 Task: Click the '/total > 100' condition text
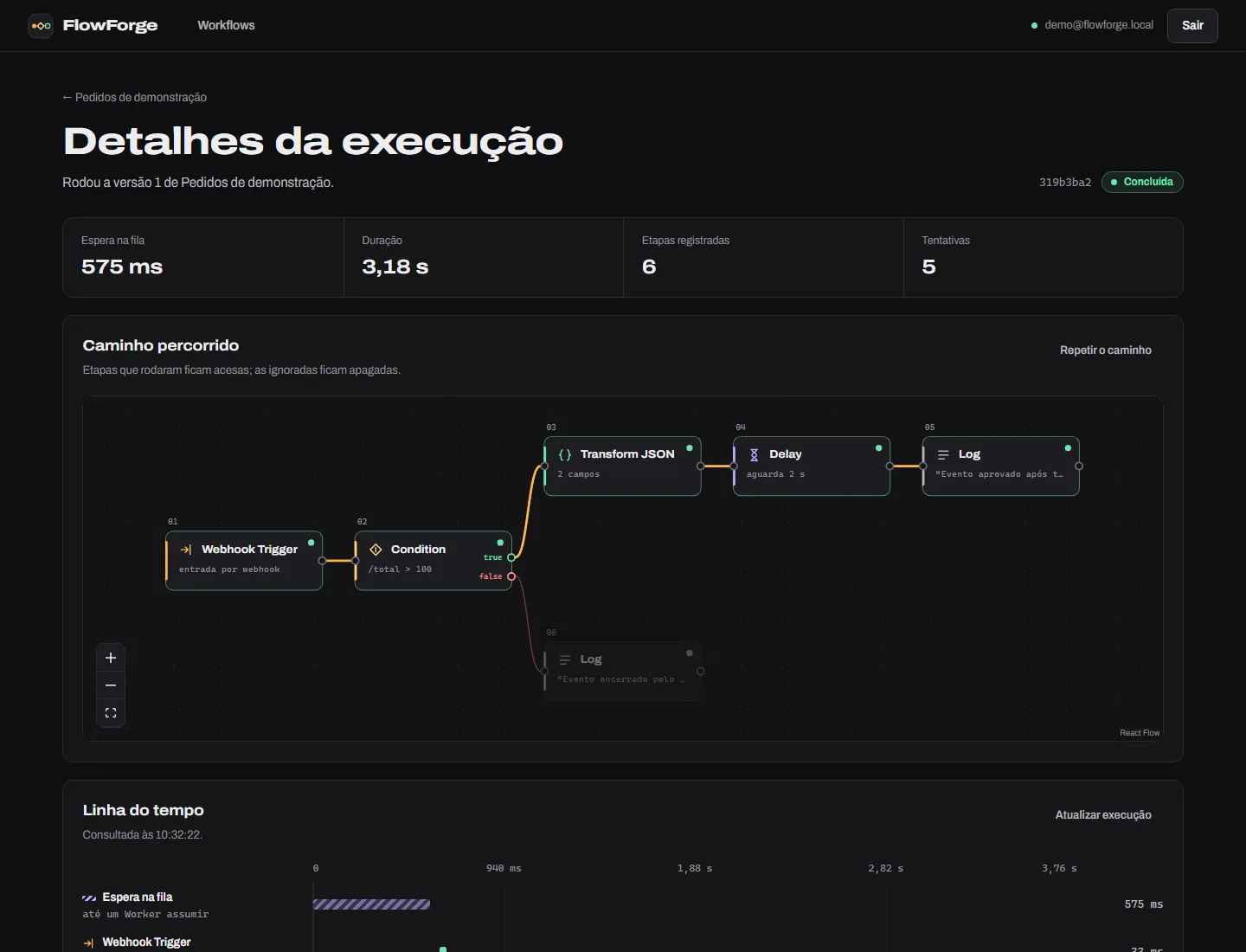click(400, 569)
